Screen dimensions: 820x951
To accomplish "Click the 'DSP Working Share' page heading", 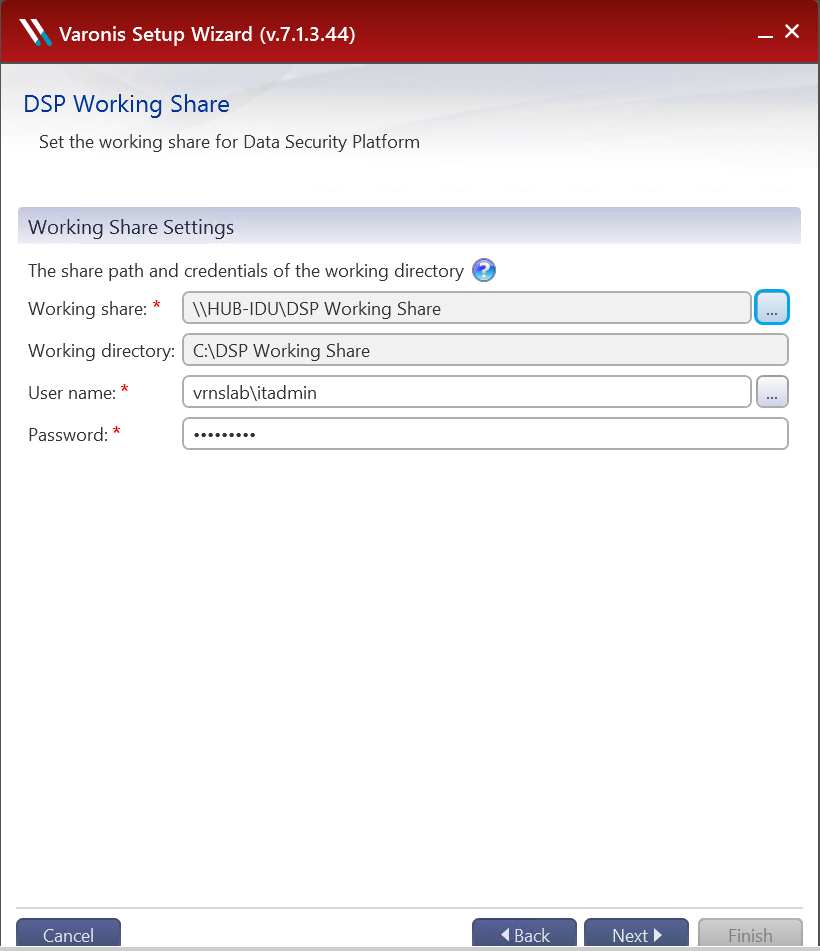I will pyautogui.click(x=126, y=104).
